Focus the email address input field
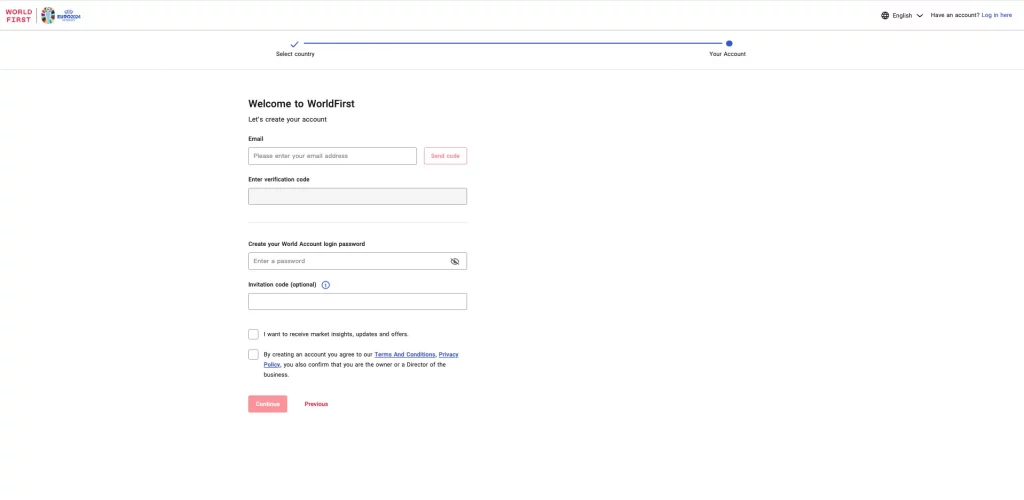1024x500 pixels. pyautogui.click(x=332, y=156)
